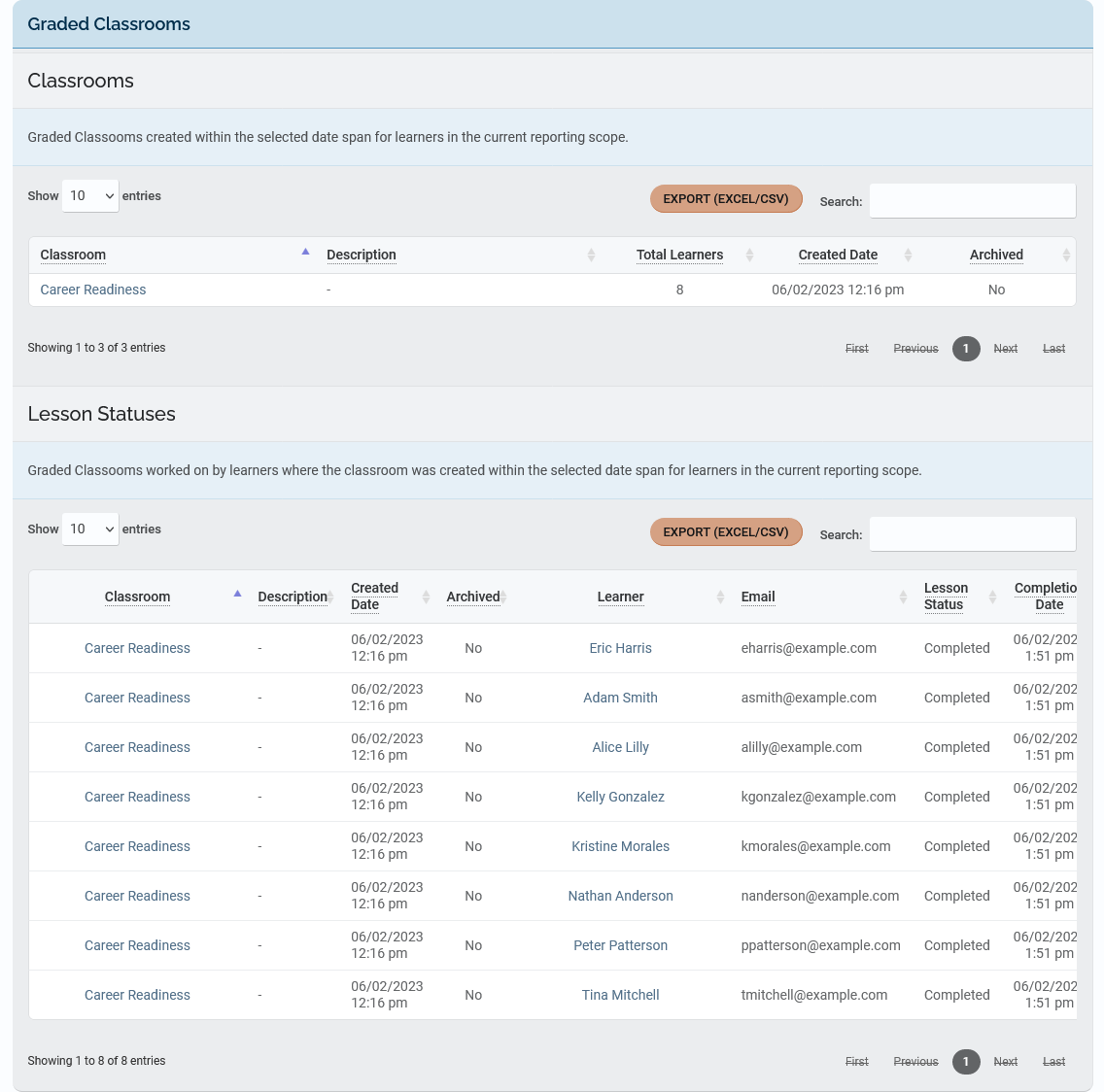Open Lesson Statuses show entries dropdown
The height and width of the screenshot is (1092, 1104).
[90, 529]
